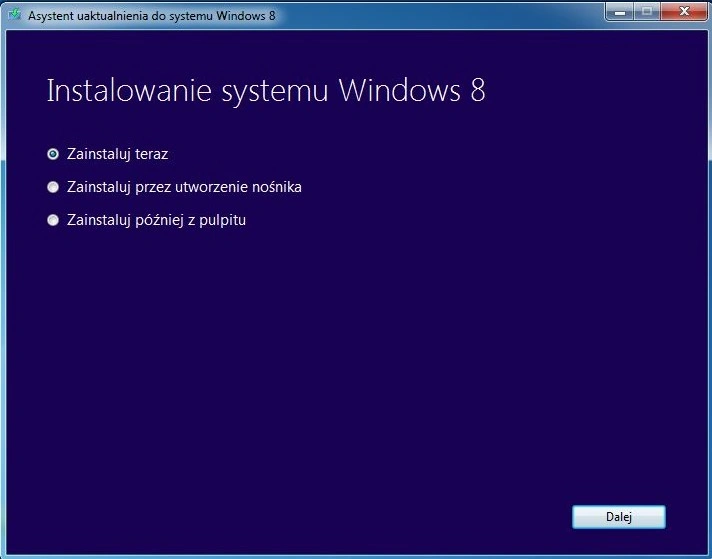Screen dimensions: 712x559
Task: Click the Upgrade Assistant icon in title bar
Action: coord(15,15)
